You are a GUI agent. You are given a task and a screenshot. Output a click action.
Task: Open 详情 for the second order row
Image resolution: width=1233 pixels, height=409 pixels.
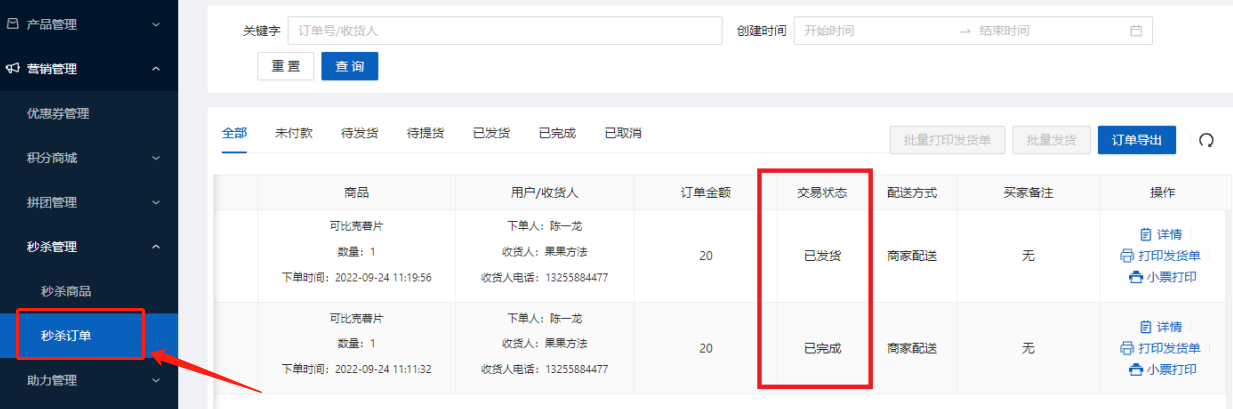tap(1160, 327)
